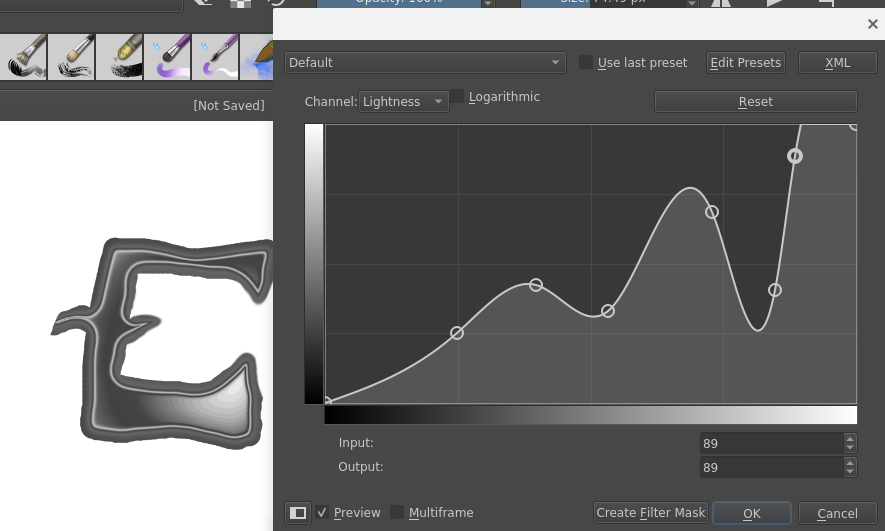Select the yellow-green marker brush preset

[120, 57]
